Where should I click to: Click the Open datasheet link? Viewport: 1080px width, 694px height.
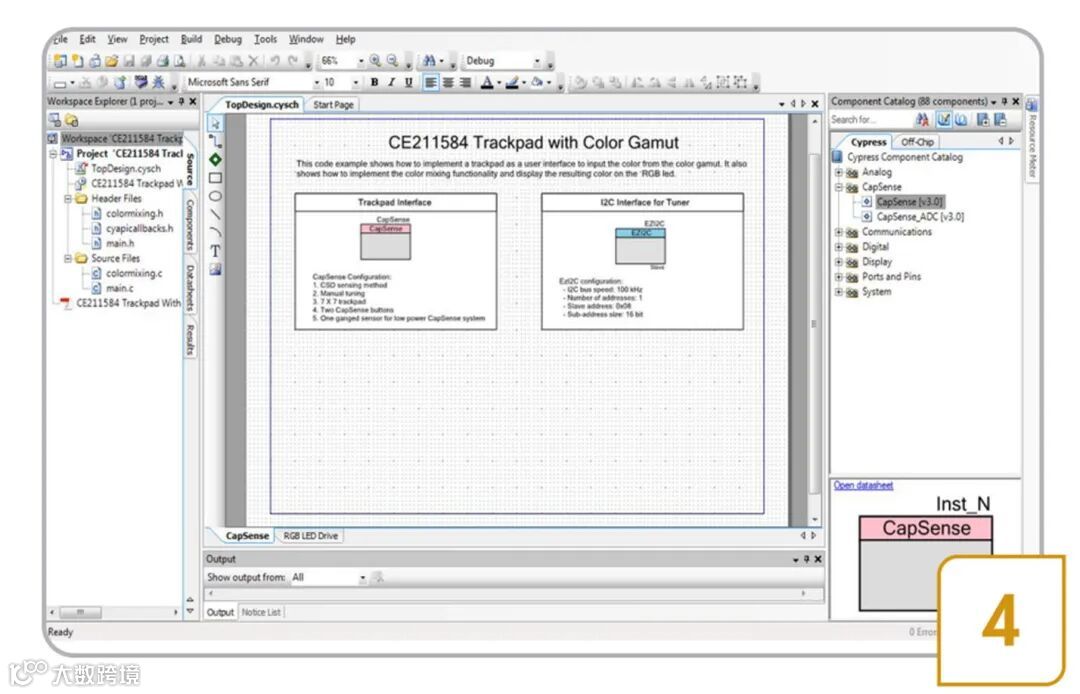click(863, 485)
